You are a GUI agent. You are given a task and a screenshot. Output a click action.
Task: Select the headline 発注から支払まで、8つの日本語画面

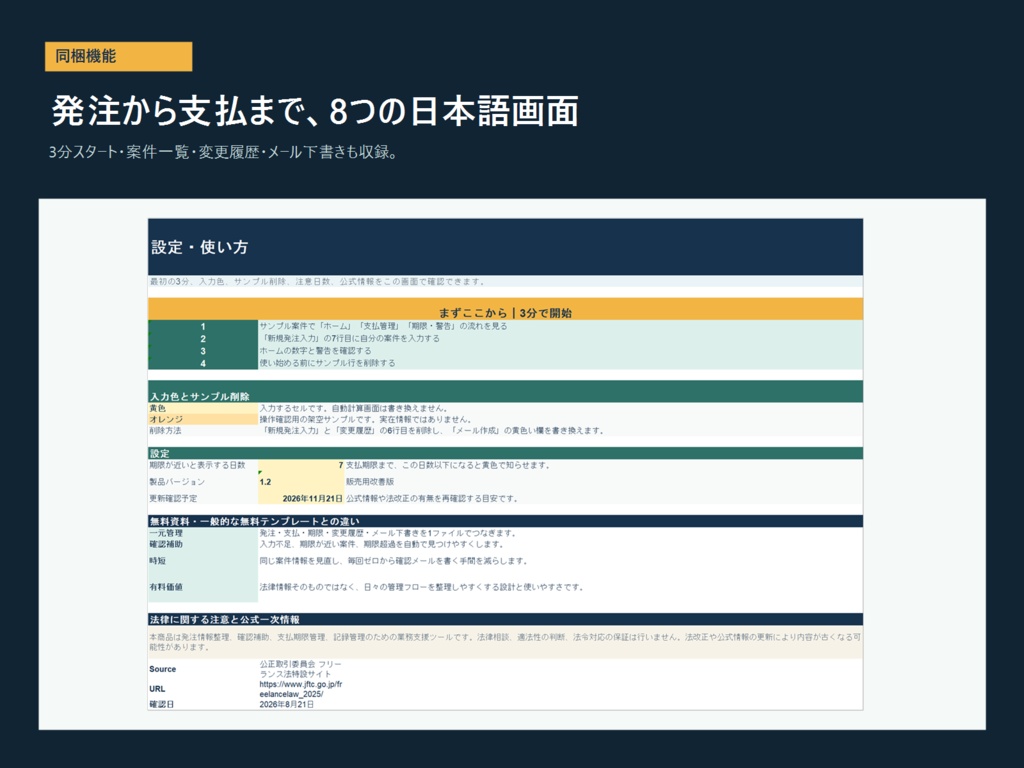pos(315,110)
